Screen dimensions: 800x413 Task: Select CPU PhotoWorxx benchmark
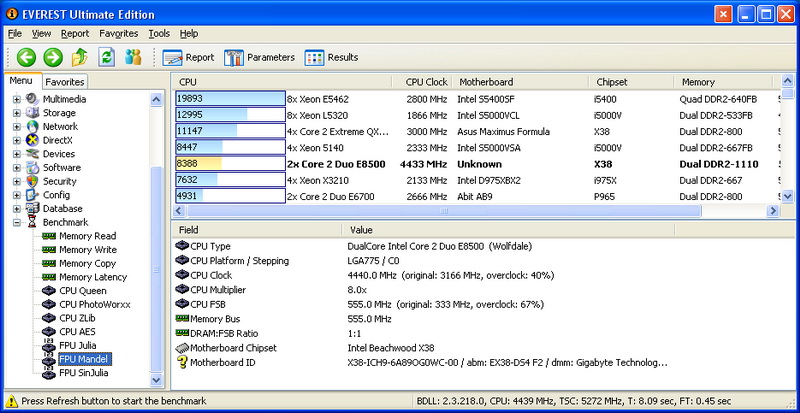[94, 305]
